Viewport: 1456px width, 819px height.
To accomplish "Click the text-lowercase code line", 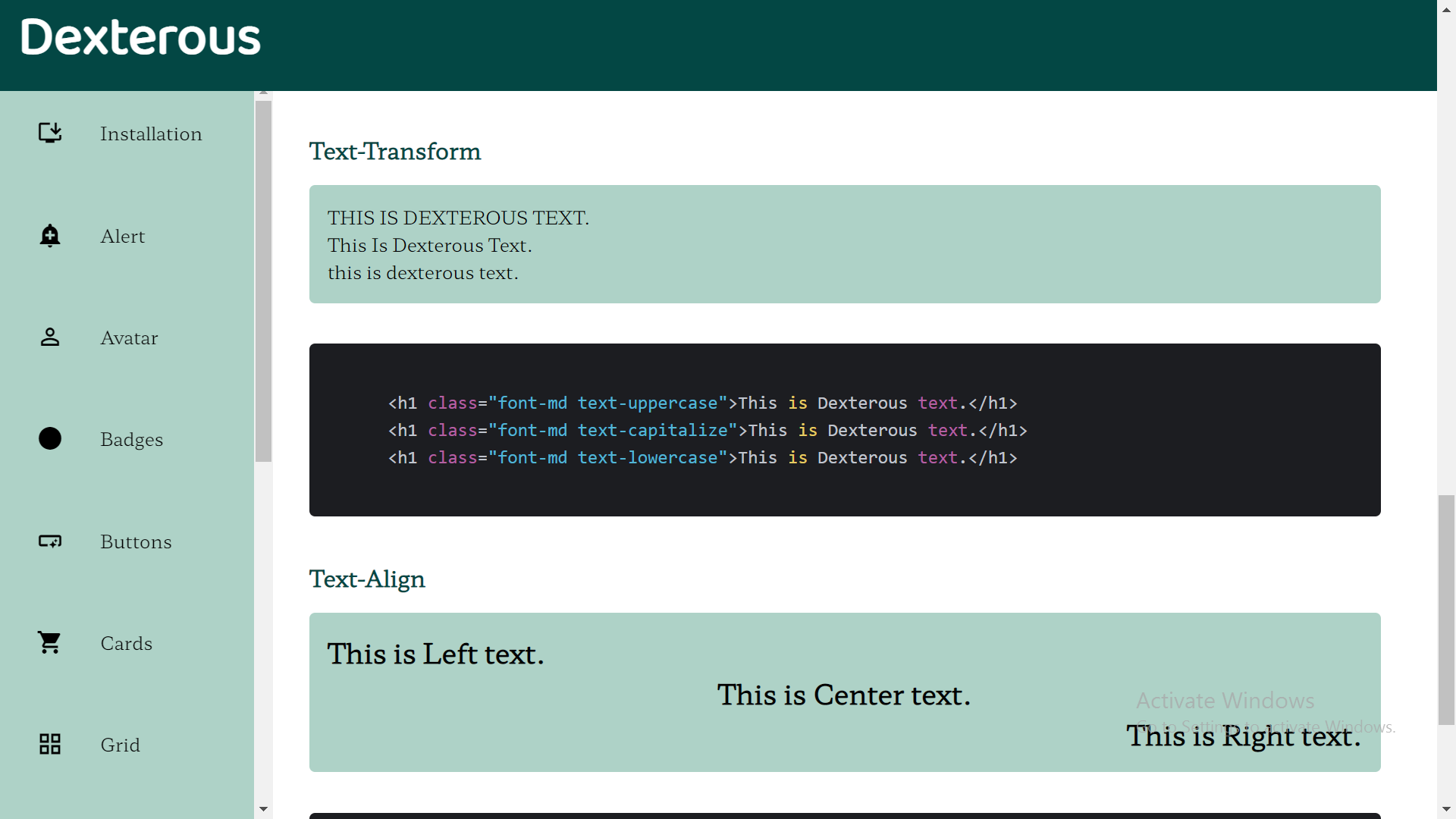I will coord(702,458).
